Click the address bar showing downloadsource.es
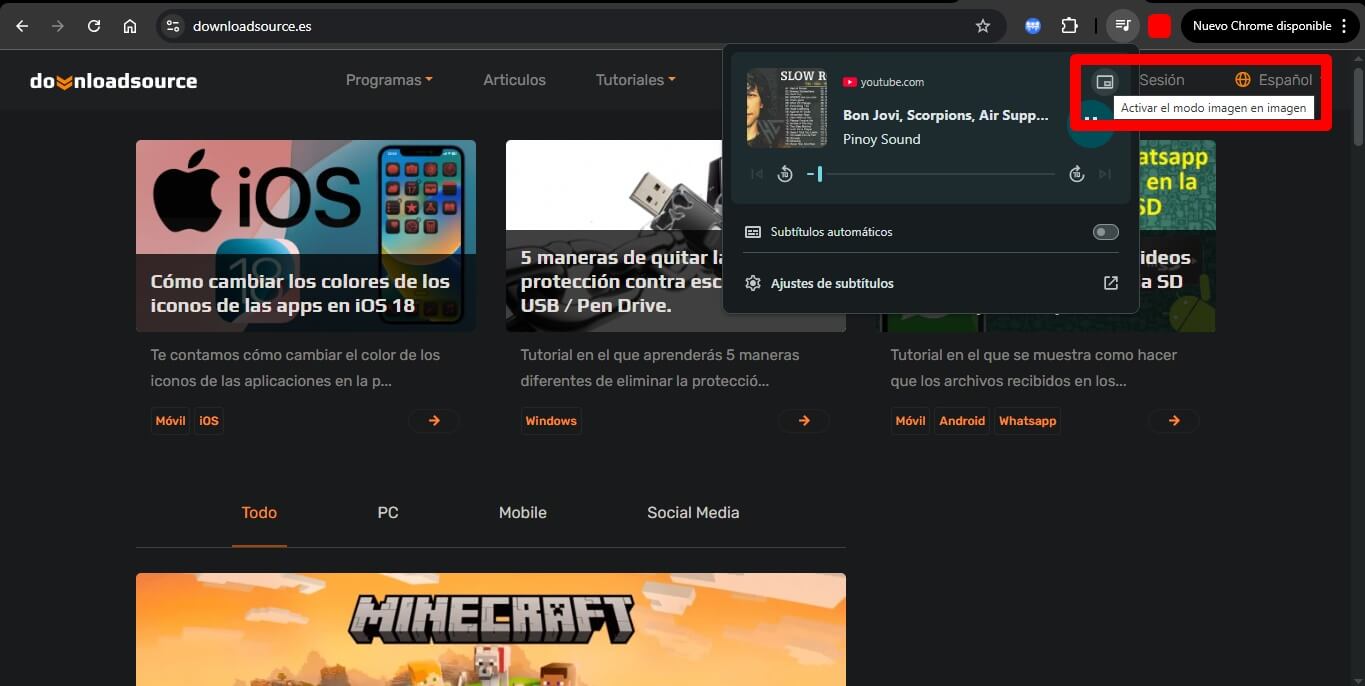 click(580, 26)
